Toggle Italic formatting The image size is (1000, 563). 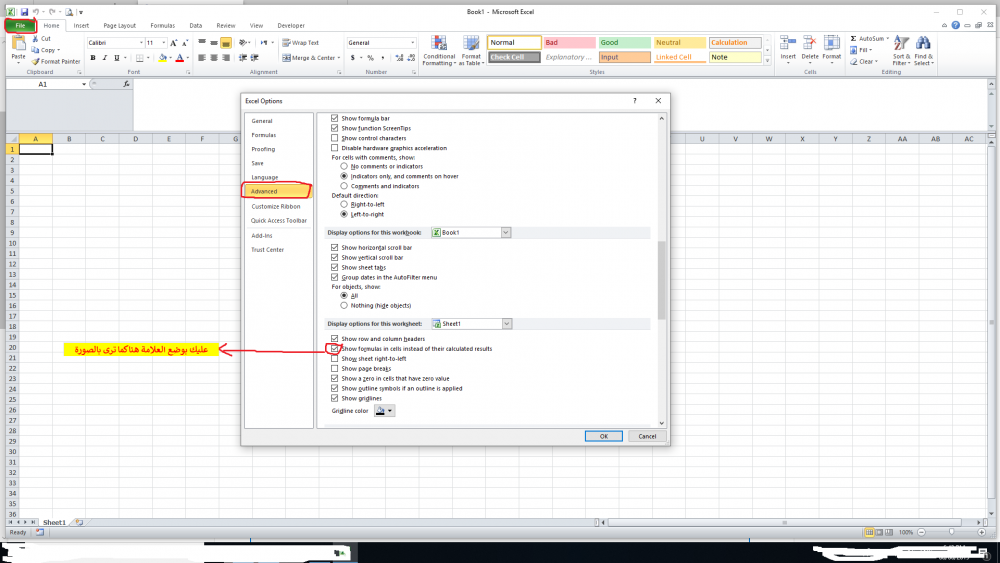(x=105, y=58)
